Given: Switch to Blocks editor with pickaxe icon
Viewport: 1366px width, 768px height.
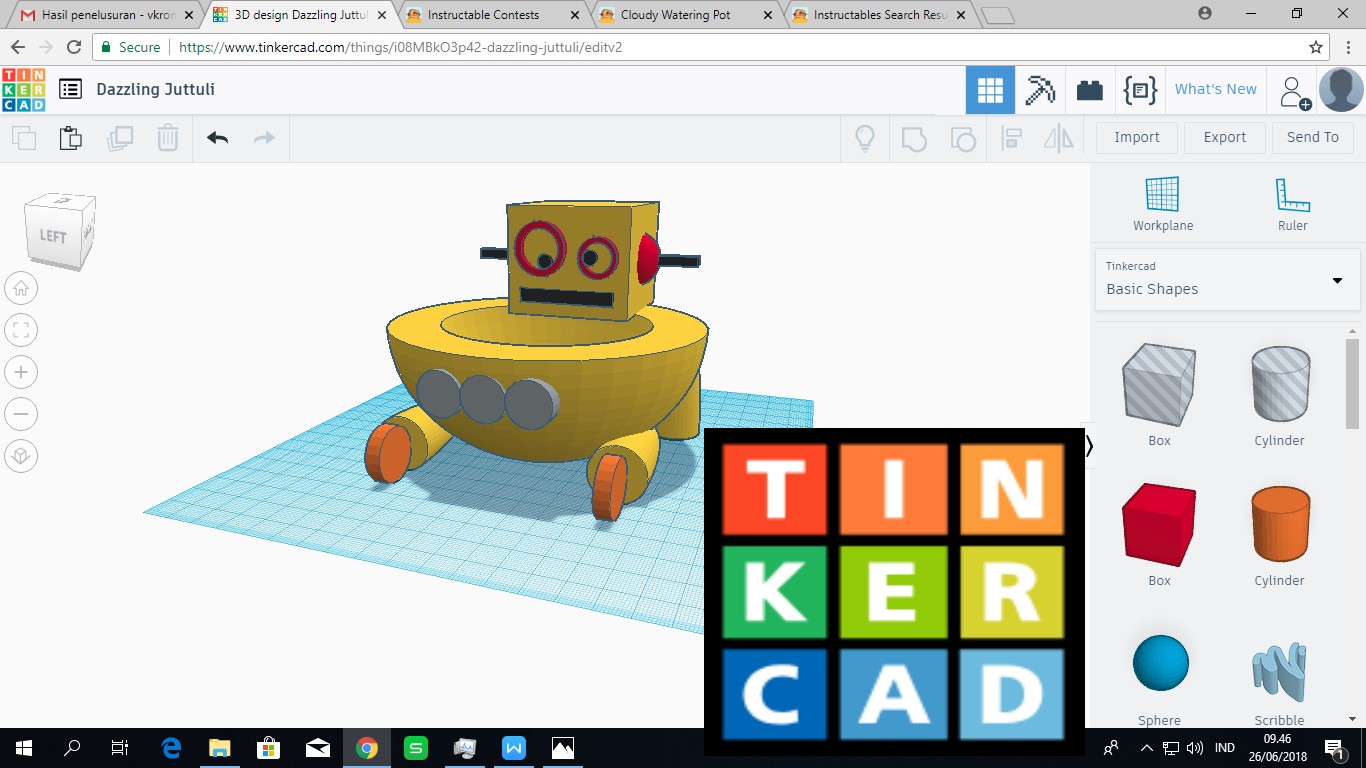Looking at the screenshot, I should coord(1040,89).
